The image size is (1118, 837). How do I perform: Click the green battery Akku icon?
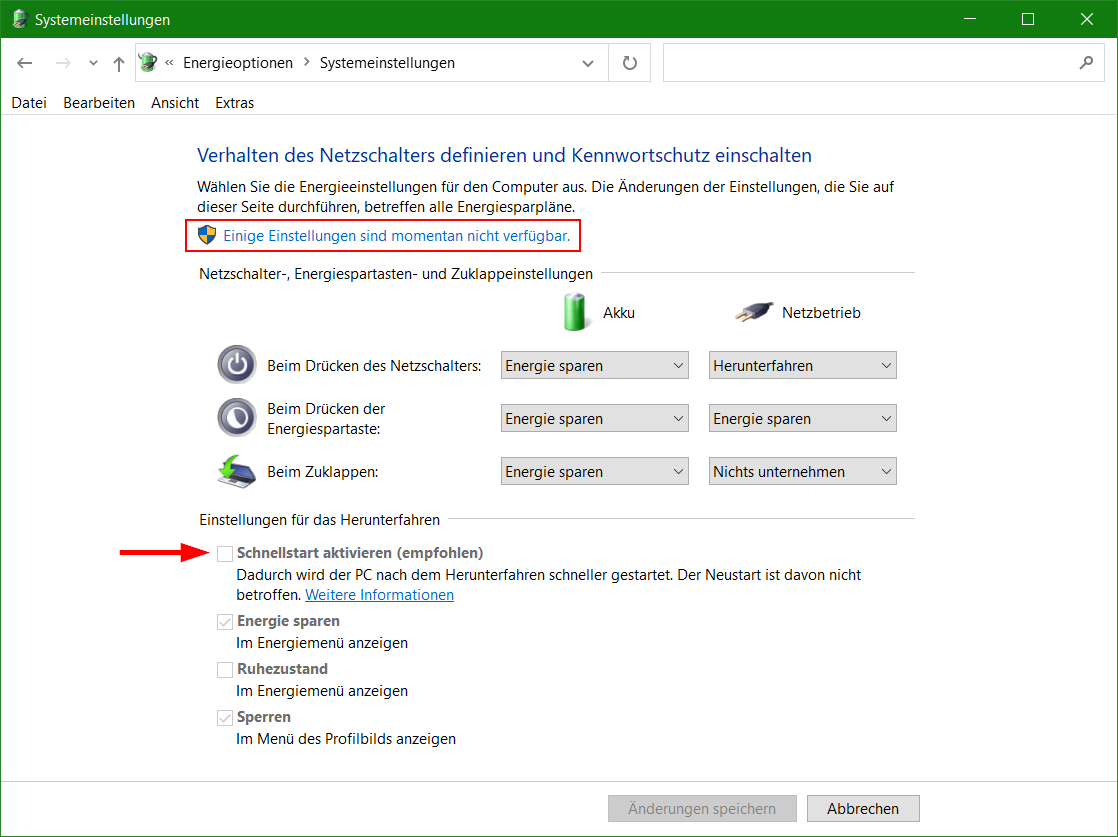tap(574, 312)
